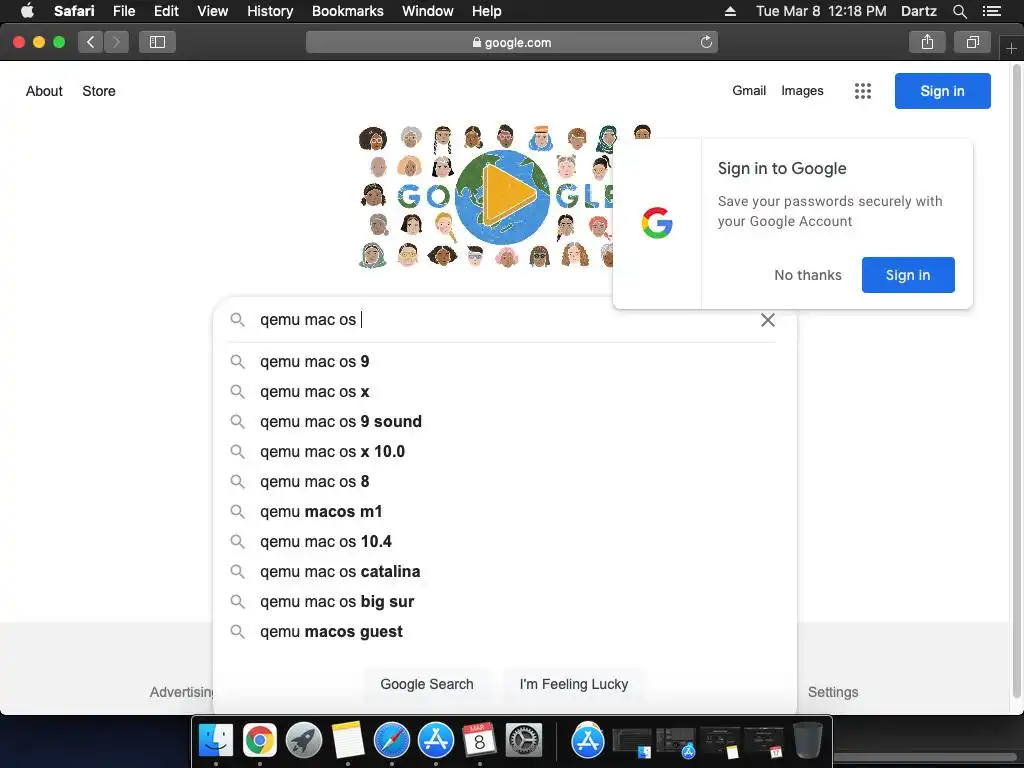This screenshot has height=768, width=1024.
Task: Go back with Safari back arrow
Action: pyautogui.click(x=91, y=42)
